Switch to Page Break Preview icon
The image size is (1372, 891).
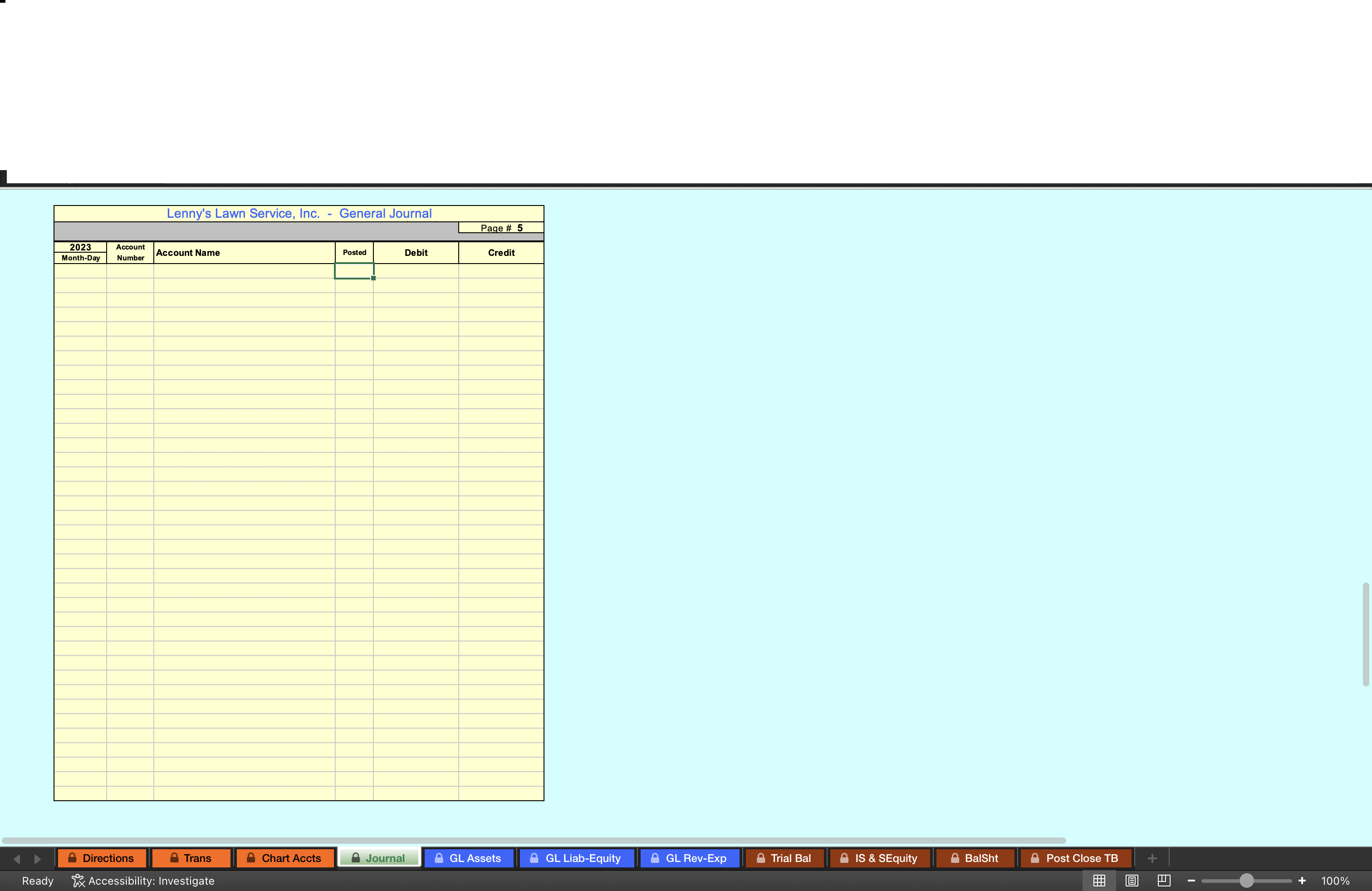point(1164,881)
